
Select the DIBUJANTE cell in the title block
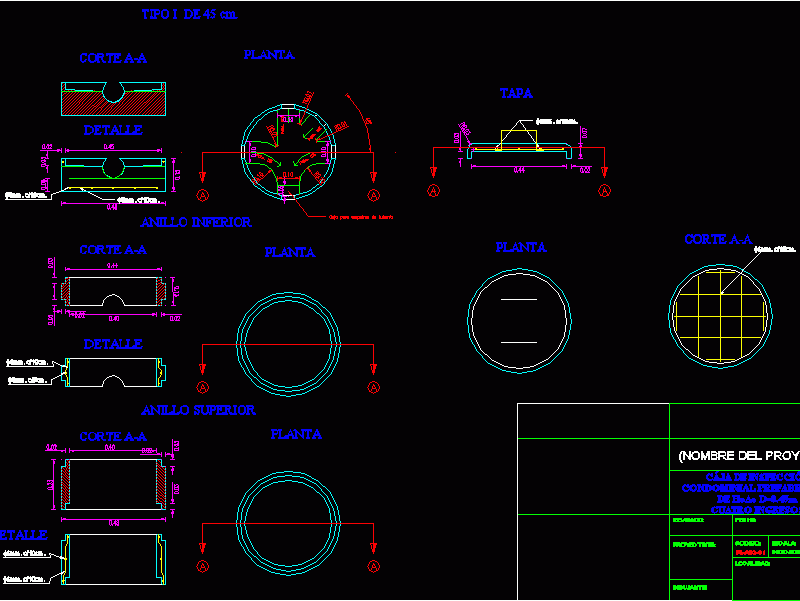point(690,585)
